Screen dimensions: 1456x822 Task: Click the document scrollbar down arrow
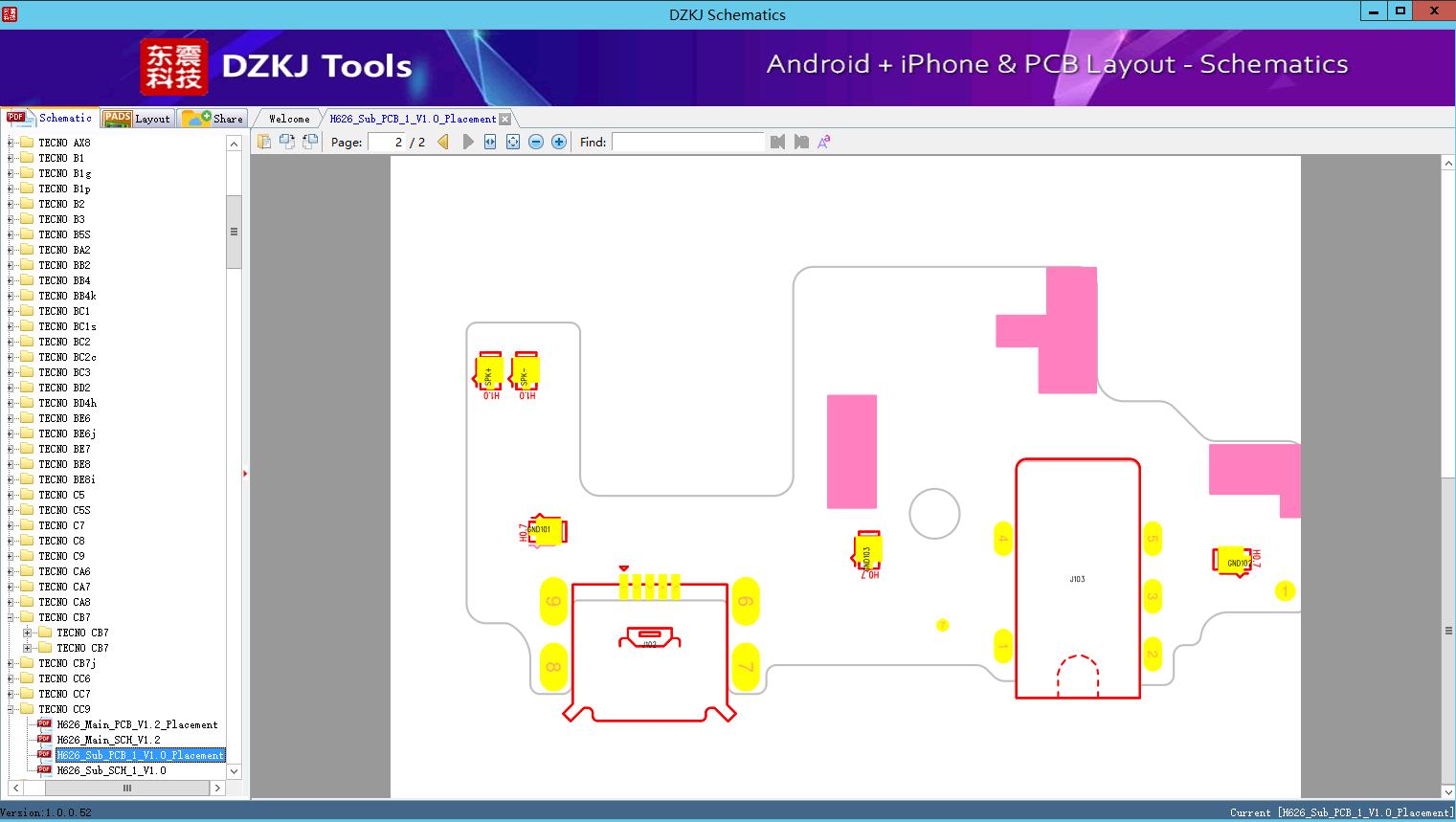point(1448,791)
